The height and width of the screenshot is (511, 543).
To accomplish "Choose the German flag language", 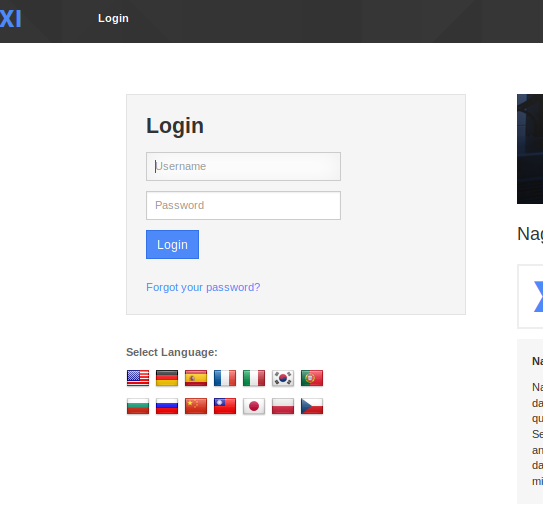I will click(167, 378).
